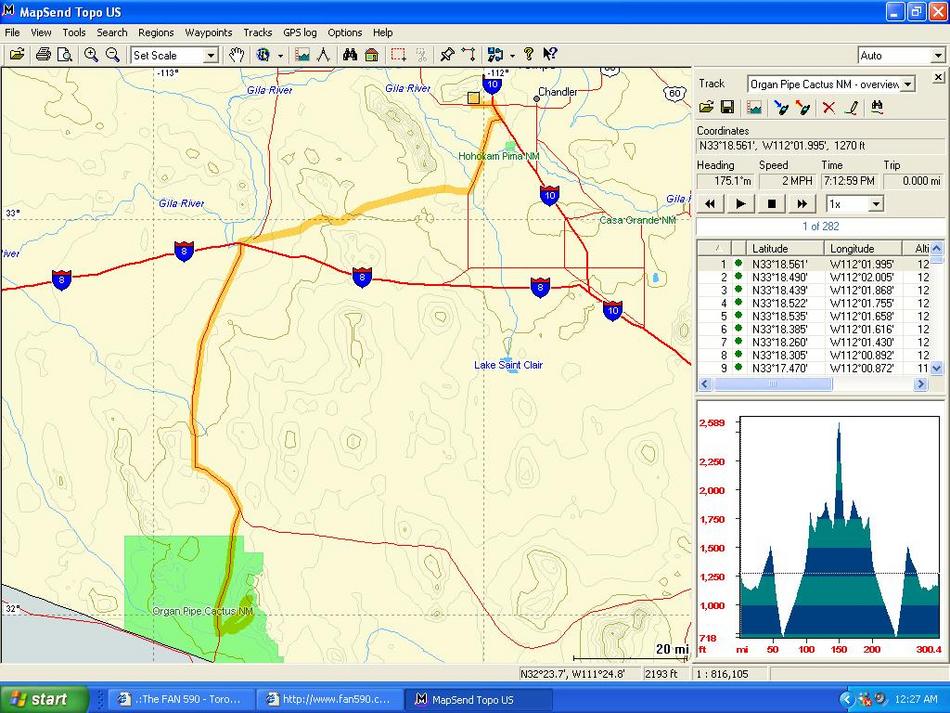The image size is (950, 713).
Task: Click the pen edit track icon
Action: point(852,108)
